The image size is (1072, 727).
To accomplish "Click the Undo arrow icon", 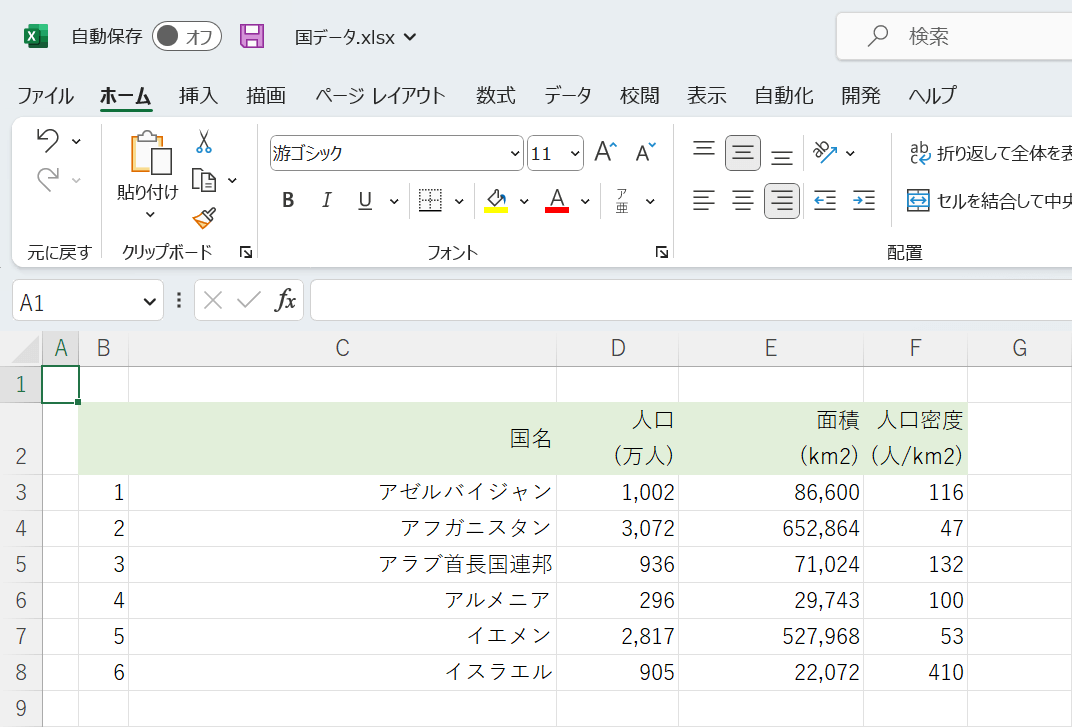I will (47, 140).
